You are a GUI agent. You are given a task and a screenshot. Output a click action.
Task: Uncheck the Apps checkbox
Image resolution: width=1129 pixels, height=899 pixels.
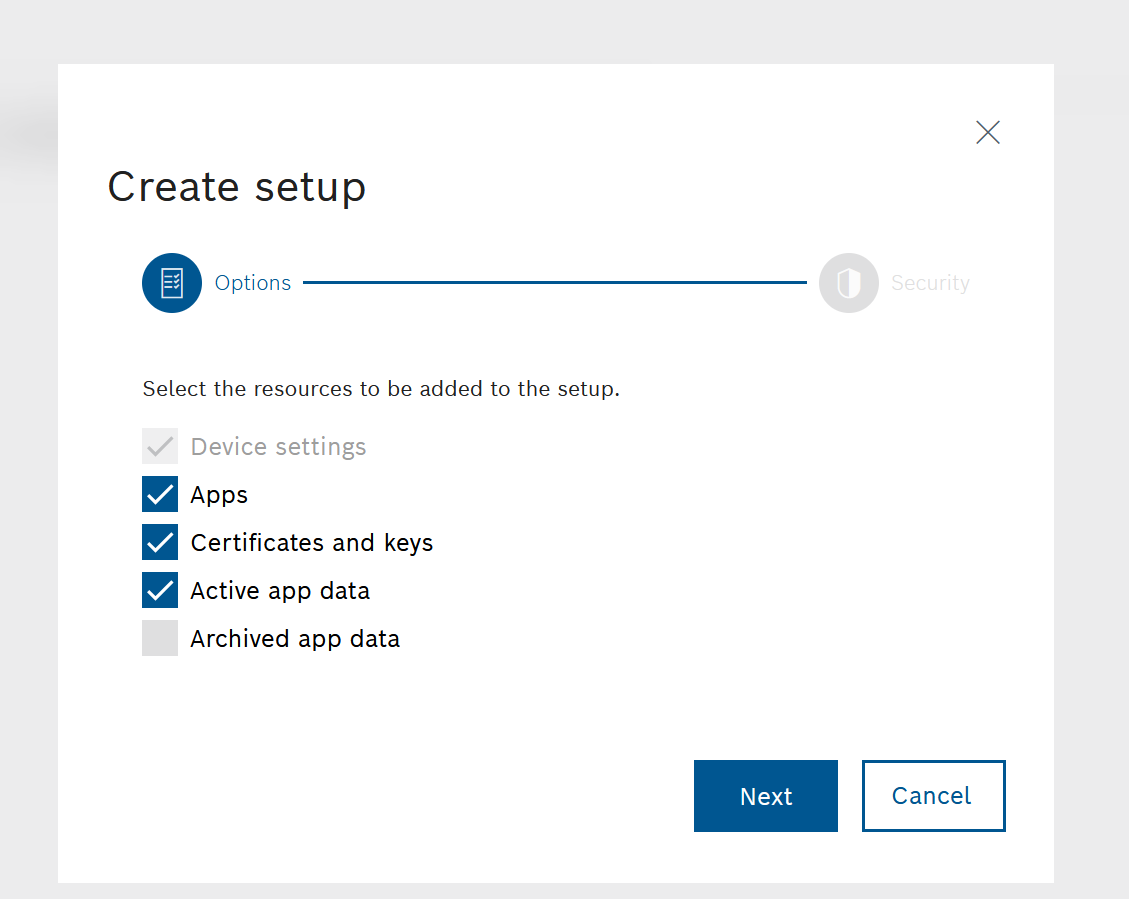pos(160,494)
